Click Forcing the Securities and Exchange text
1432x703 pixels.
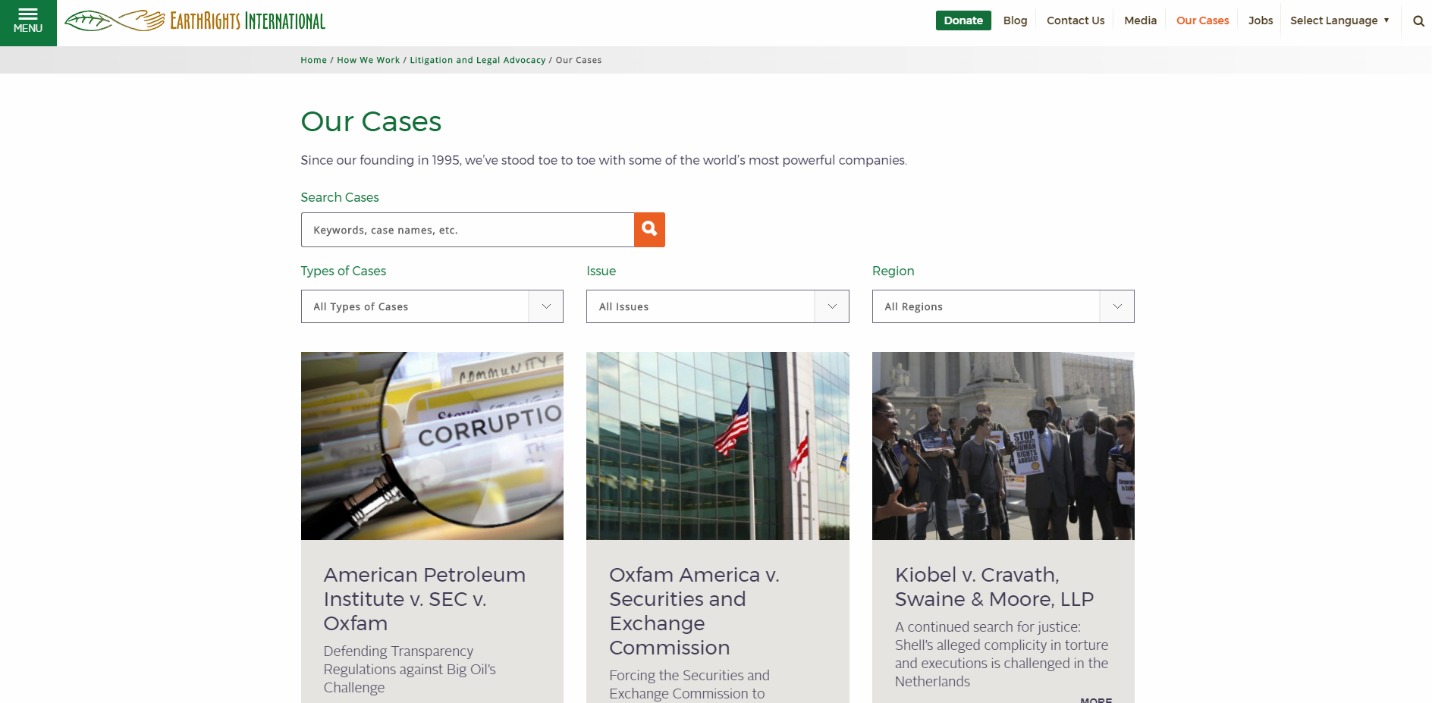point(689,685)
